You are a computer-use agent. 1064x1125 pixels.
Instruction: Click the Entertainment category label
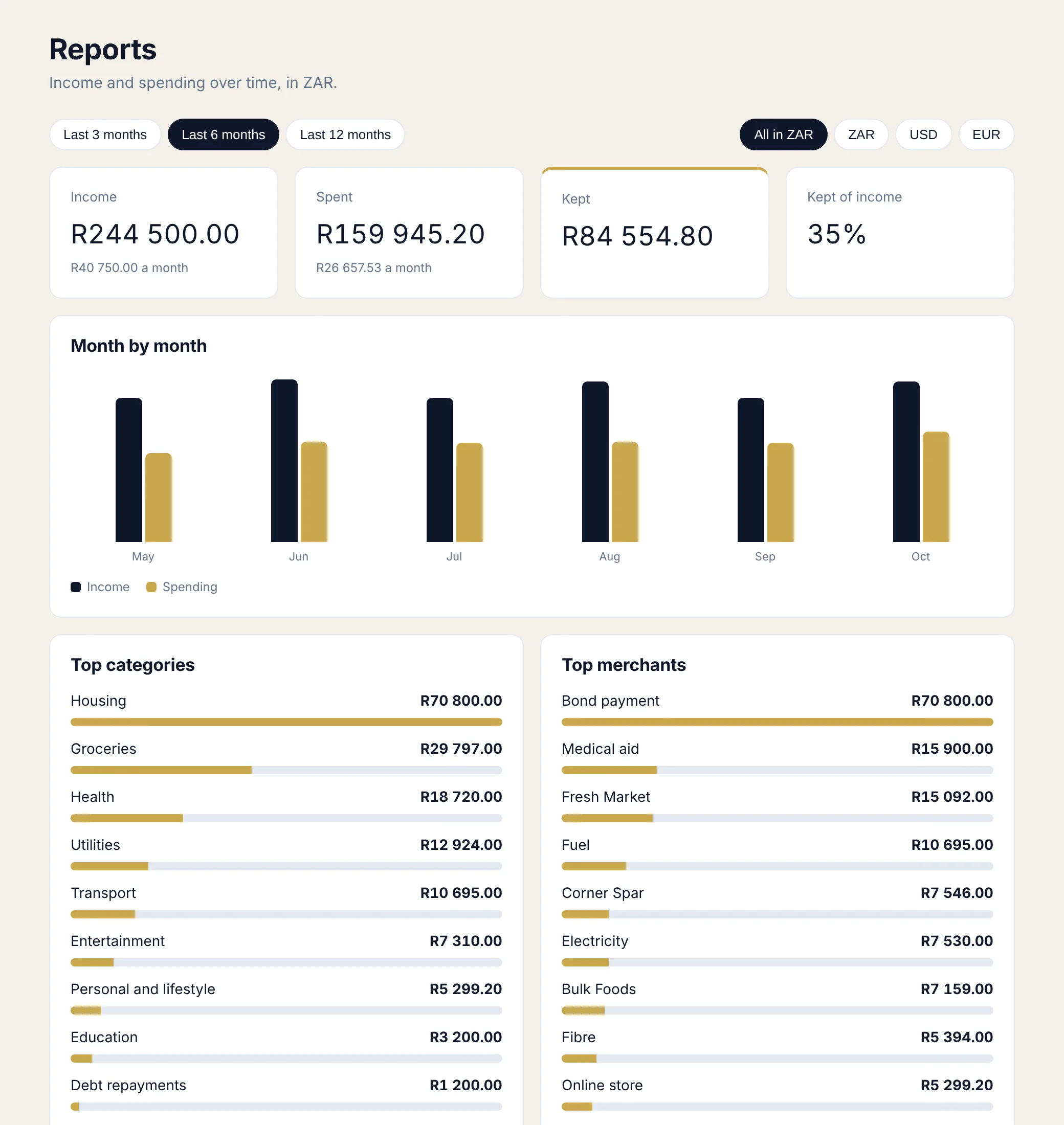pyautogui.click(x=118, y=941)
